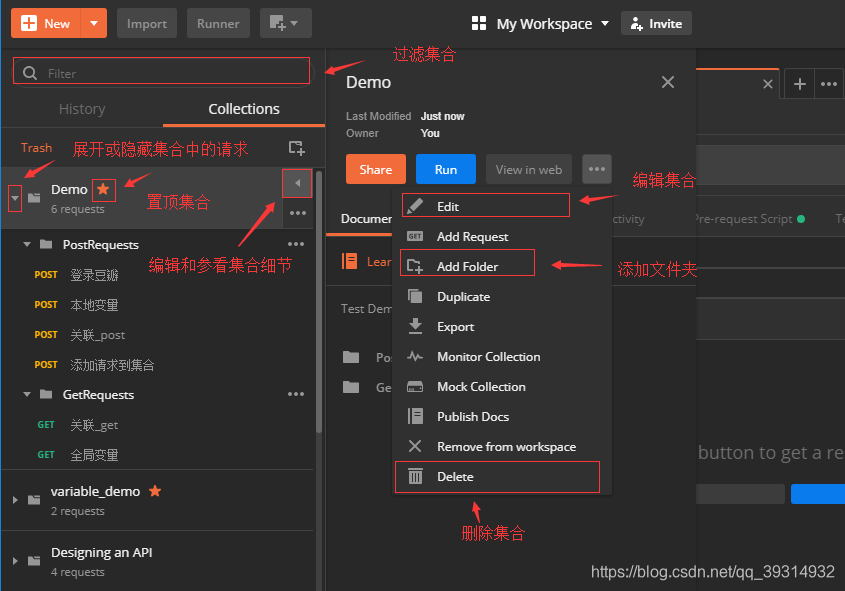Image resolution: width=845 pixels, height=591 pixels.
Task: Close the open request tab
Action: 768,84
